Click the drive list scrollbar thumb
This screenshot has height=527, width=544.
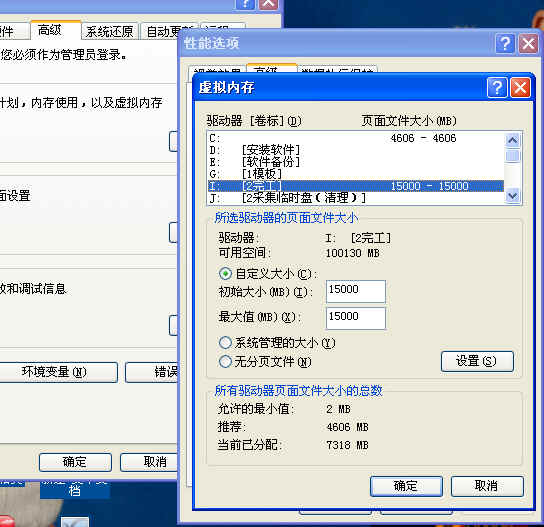[512, 155]
